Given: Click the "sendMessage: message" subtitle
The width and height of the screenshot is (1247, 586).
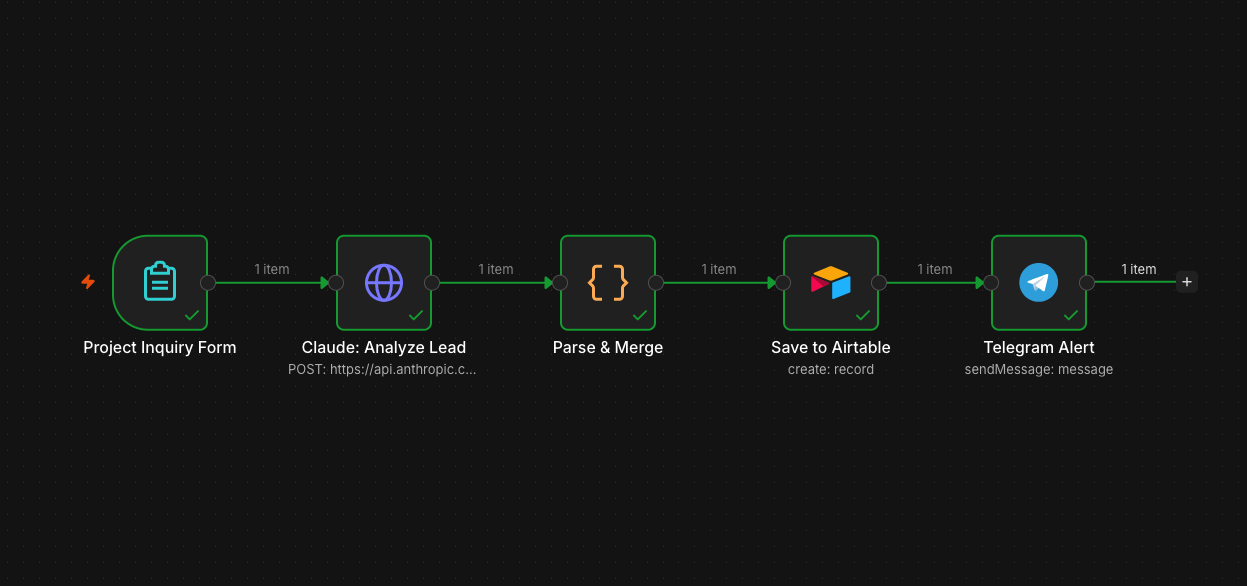Looking at the screenshot, I should 1039,369.
